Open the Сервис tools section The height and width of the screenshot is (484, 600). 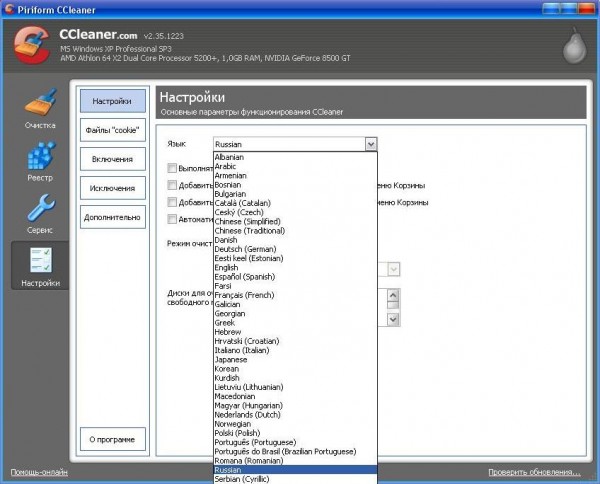pyautogui.click(x=40, y=213)
